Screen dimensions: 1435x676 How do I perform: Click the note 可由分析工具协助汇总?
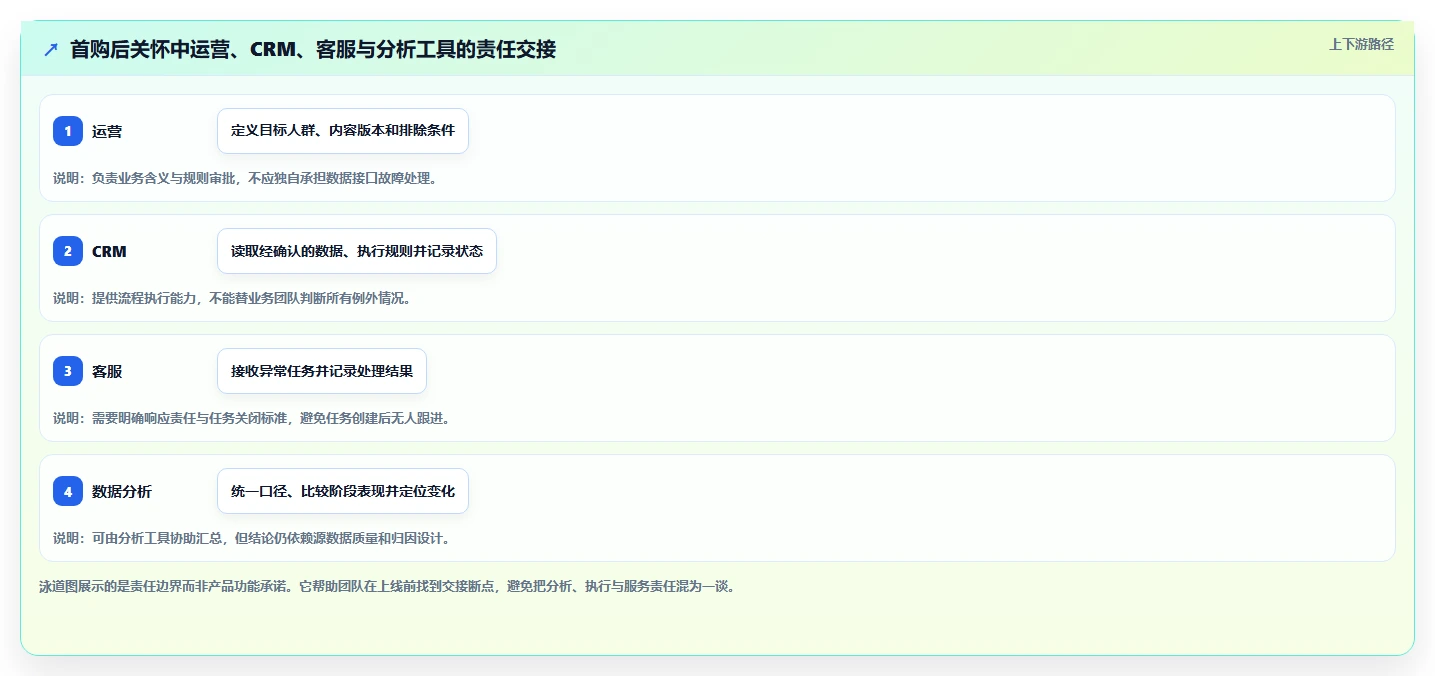click(157, 538)
